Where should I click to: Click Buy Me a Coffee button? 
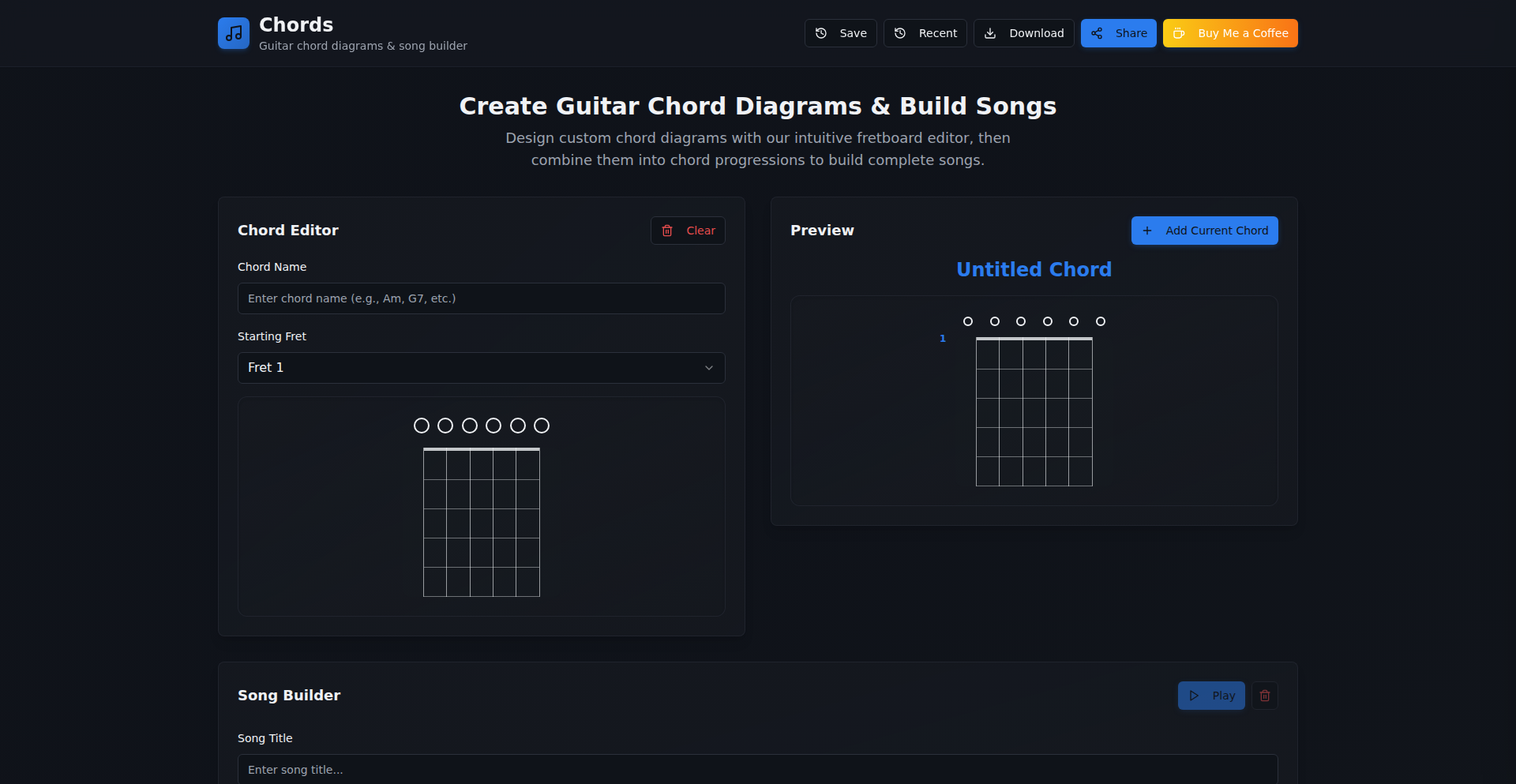click(1229, 33)
